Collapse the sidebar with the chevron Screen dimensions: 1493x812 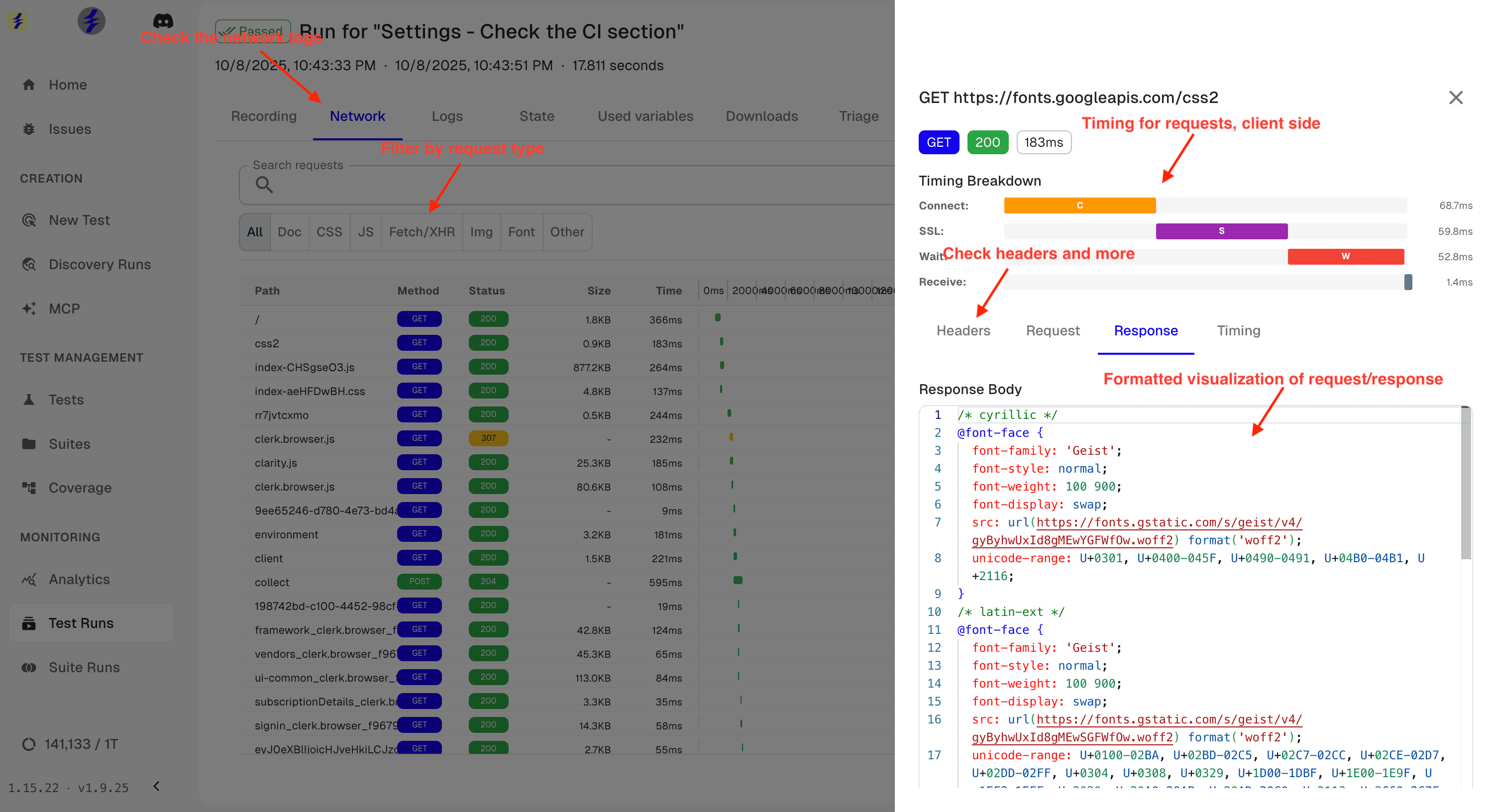point(156,786)
